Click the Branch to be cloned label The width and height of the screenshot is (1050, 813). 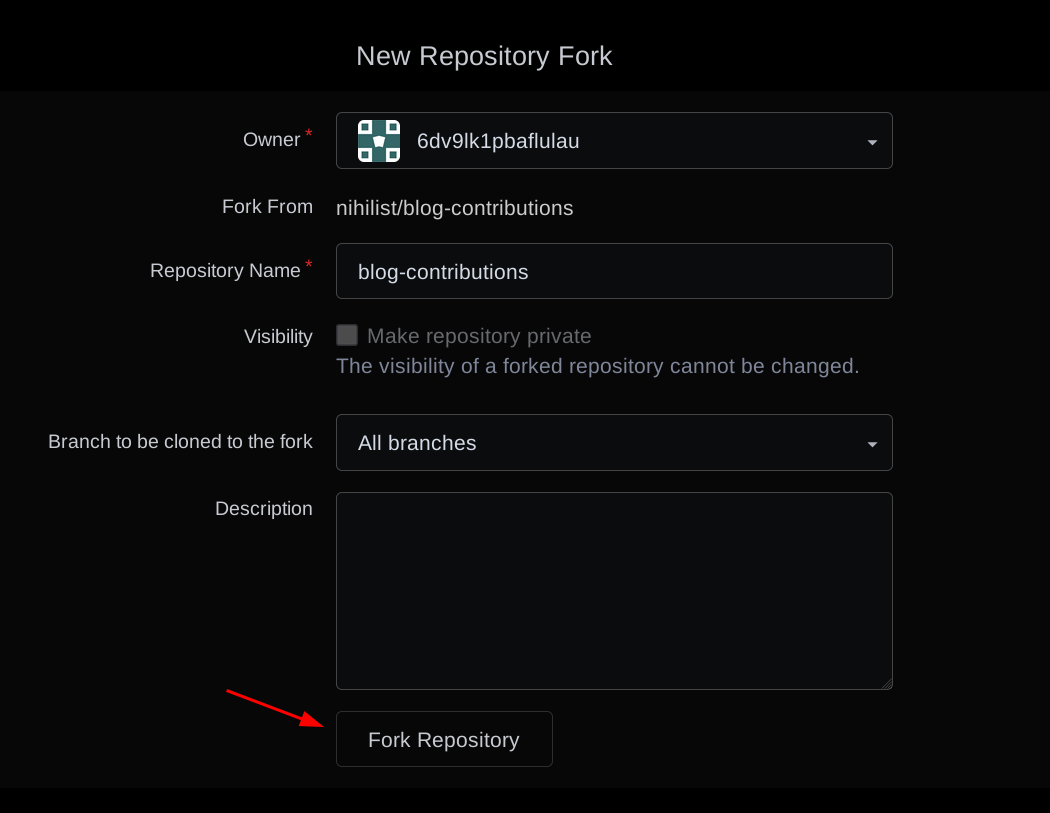[x=180, y=442]
